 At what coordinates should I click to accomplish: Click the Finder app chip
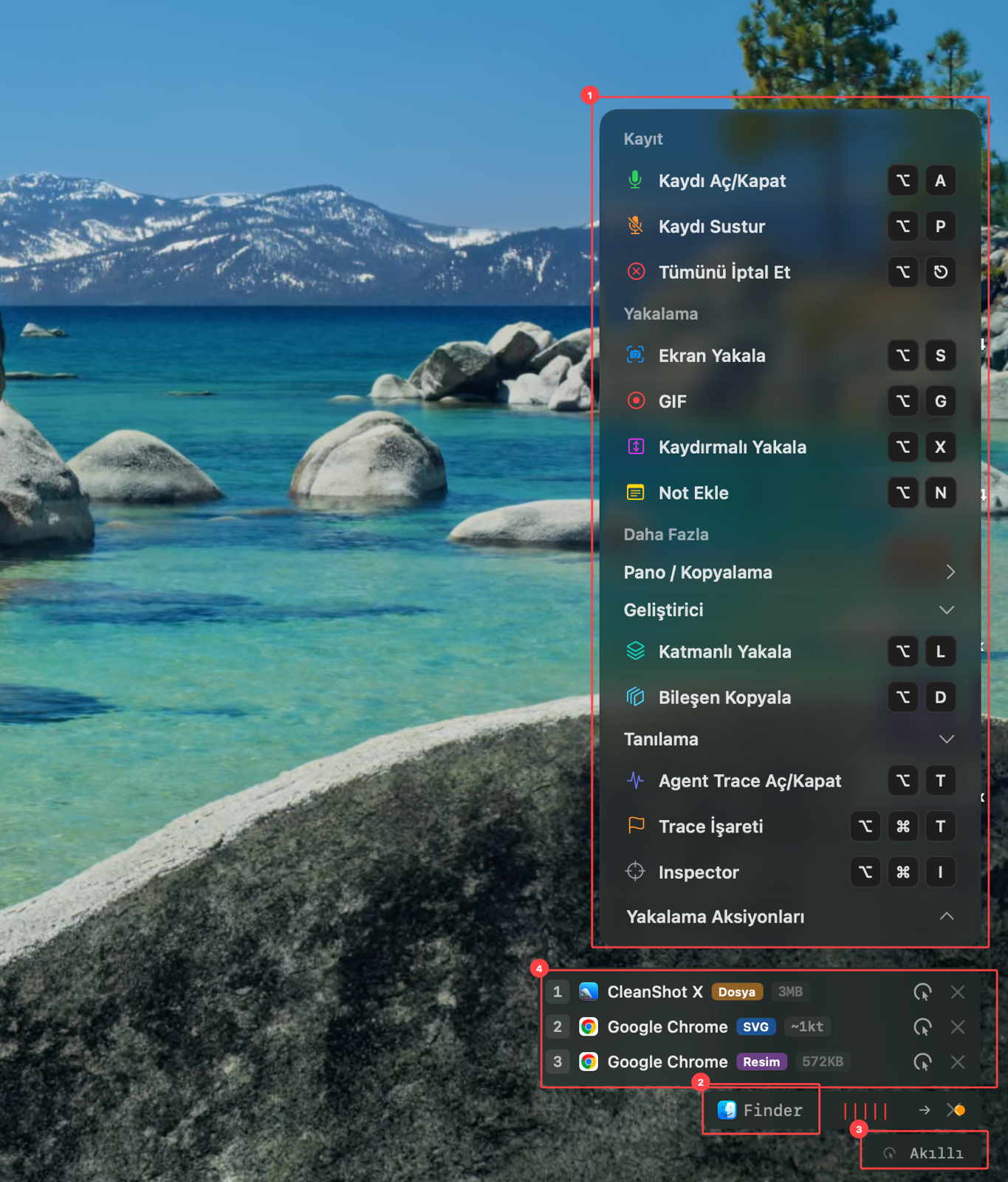point(761,1110)
